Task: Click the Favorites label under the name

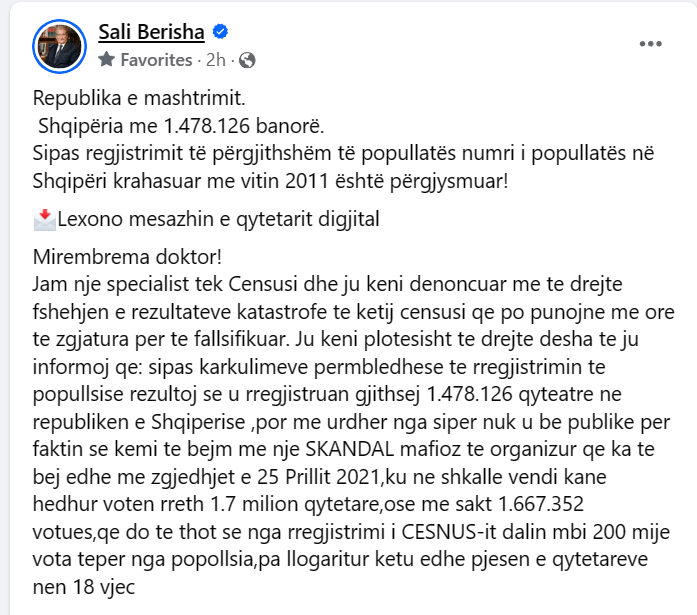Action: click(155, 60)
